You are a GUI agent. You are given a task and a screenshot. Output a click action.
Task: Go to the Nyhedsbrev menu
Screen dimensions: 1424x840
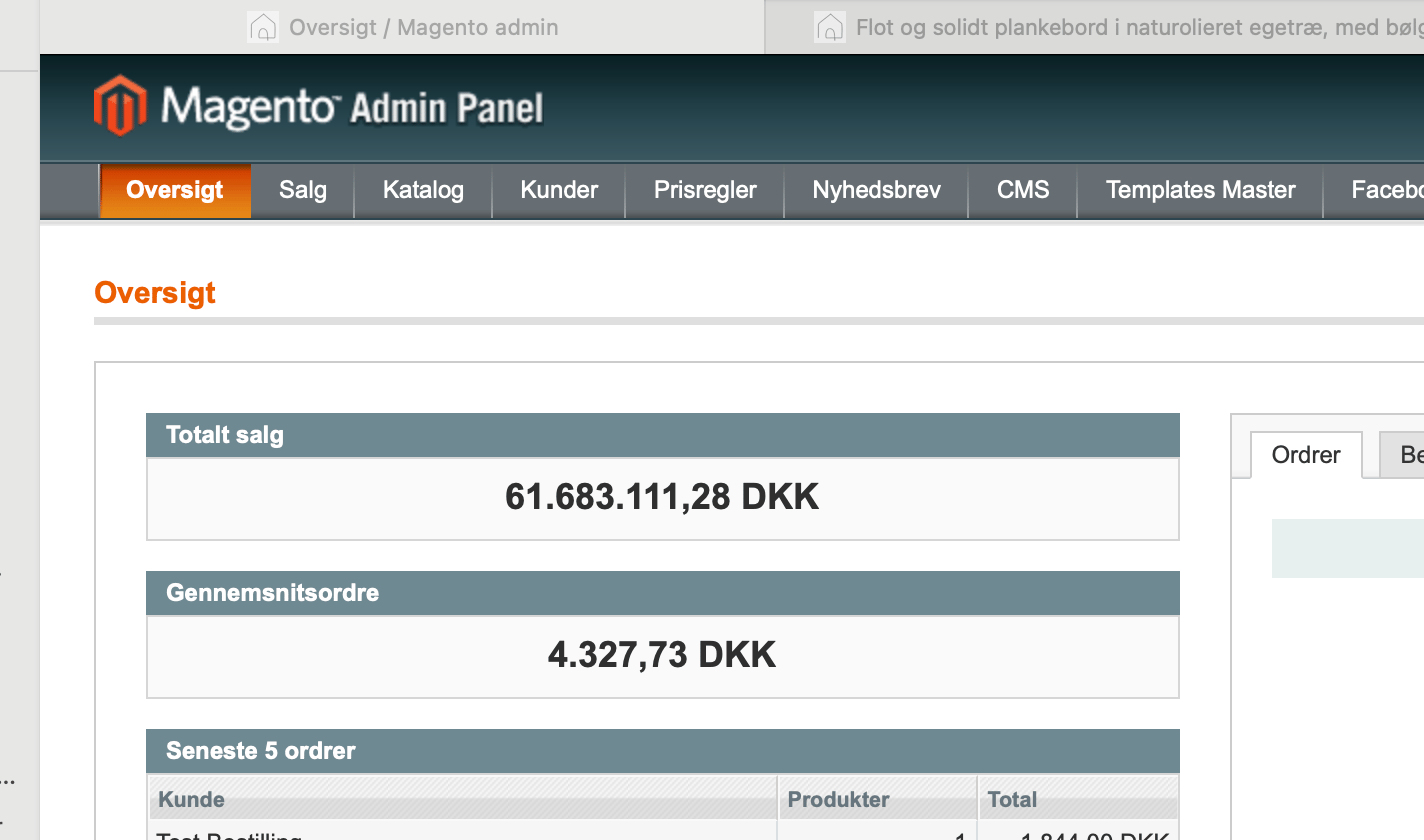(x=876, y=190)
